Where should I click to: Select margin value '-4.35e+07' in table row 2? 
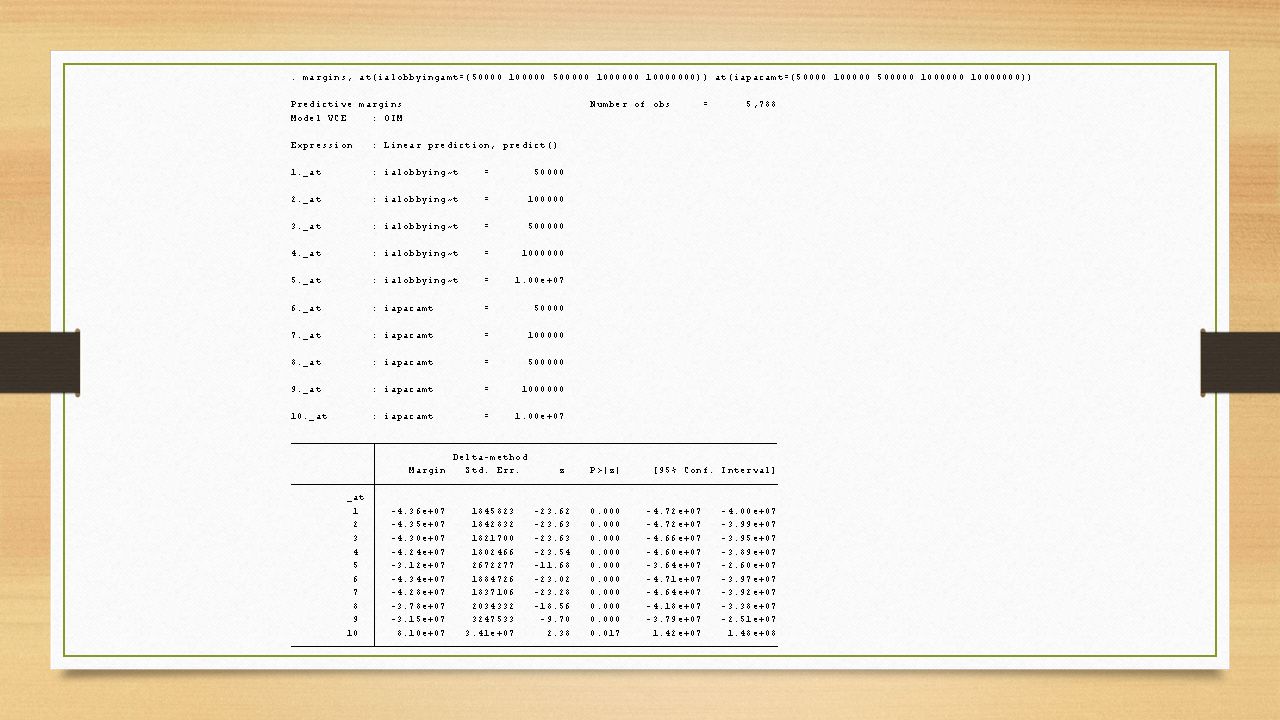tap(419, 524)
